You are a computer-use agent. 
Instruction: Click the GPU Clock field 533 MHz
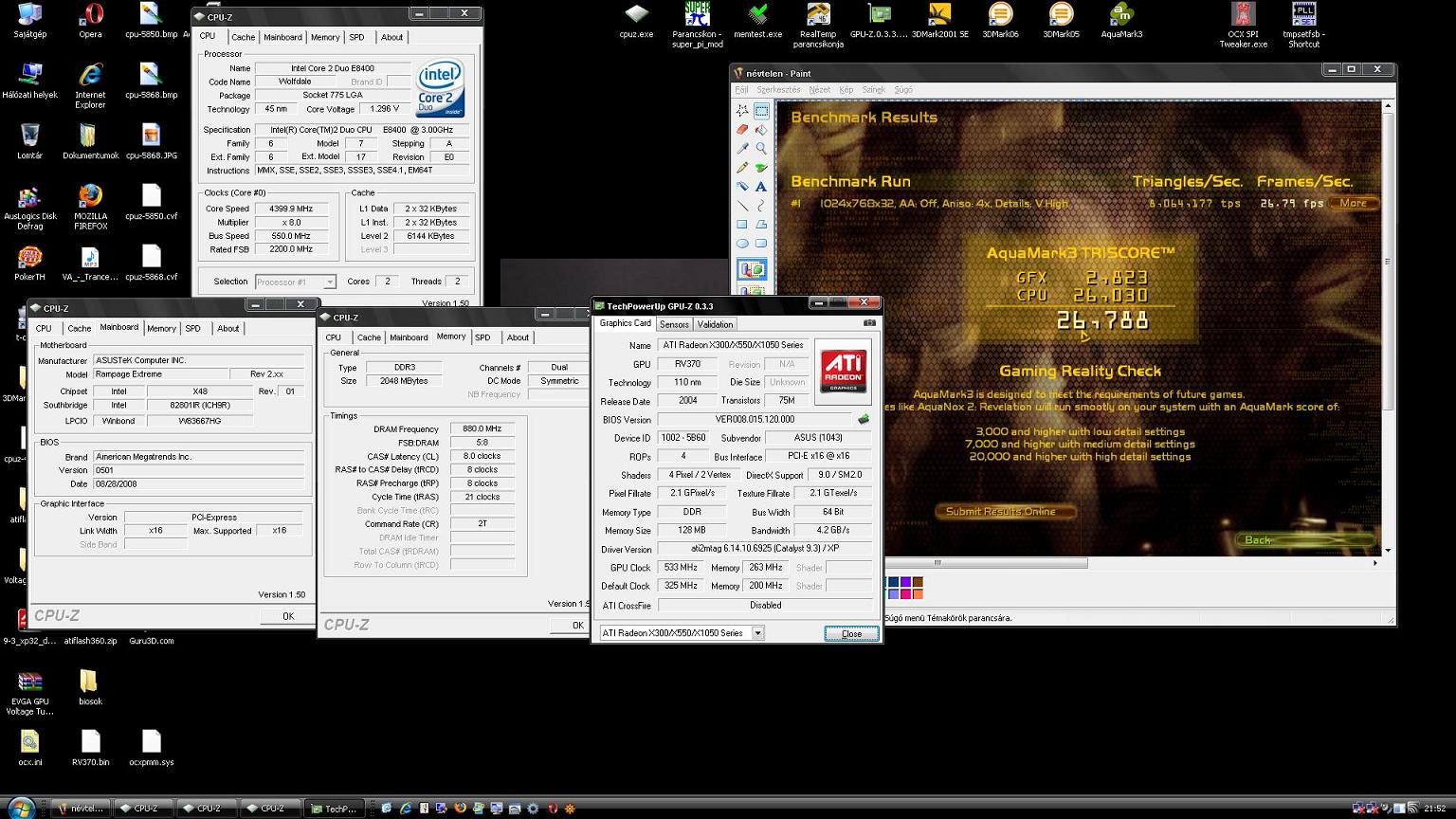pos(681,568)
